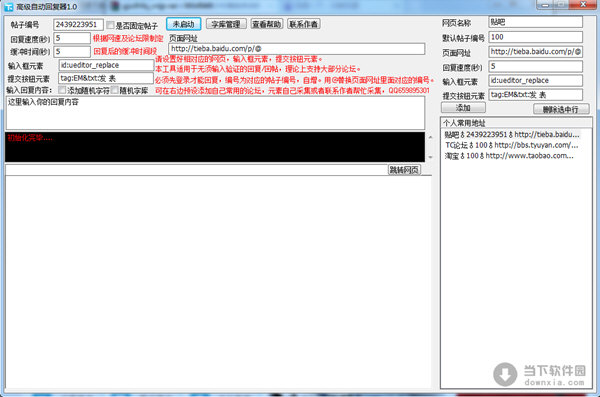Screen dimensions: 600x397
Task: Enable the 随机字库 checkbox
Action: [x=114, y=90]
